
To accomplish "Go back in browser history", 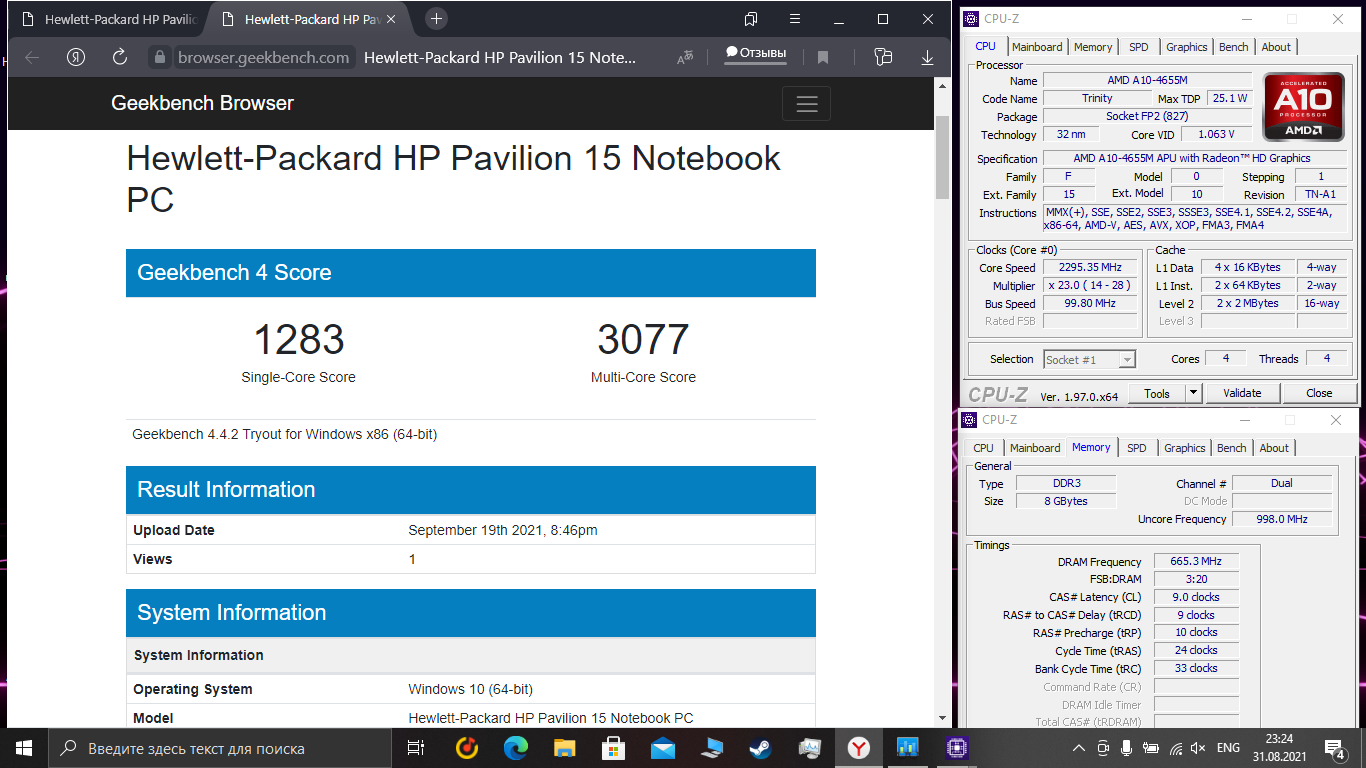I will [x=32, y=57].
